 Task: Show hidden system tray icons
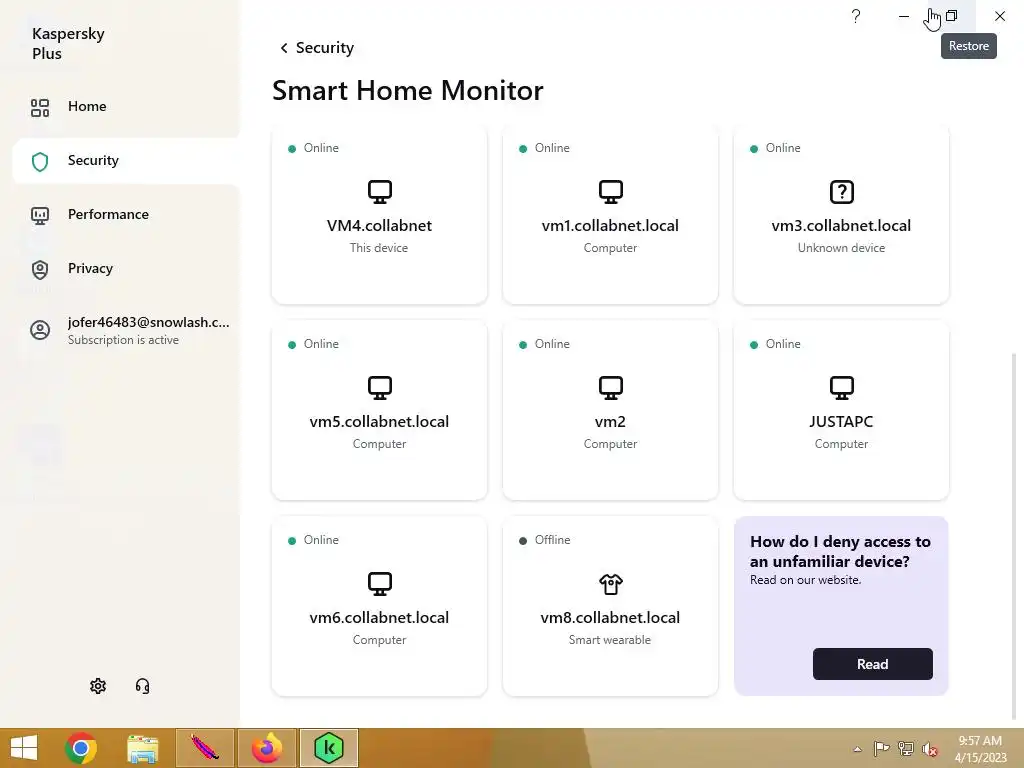pyautogui.click(x=857, y=749)
